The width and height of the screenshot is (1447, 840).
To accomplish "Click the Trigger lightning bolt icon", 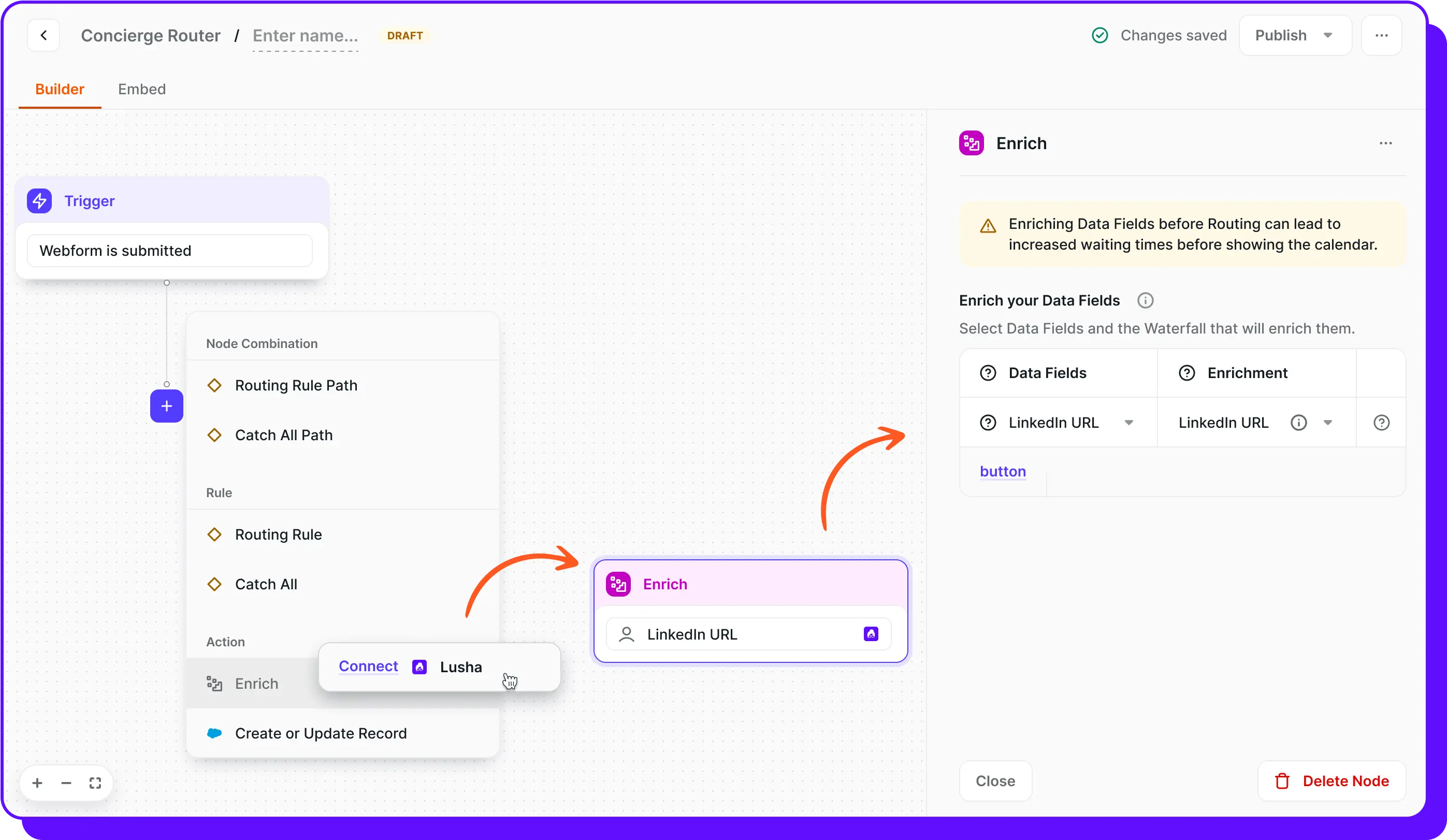I will (x=40, y=201).
